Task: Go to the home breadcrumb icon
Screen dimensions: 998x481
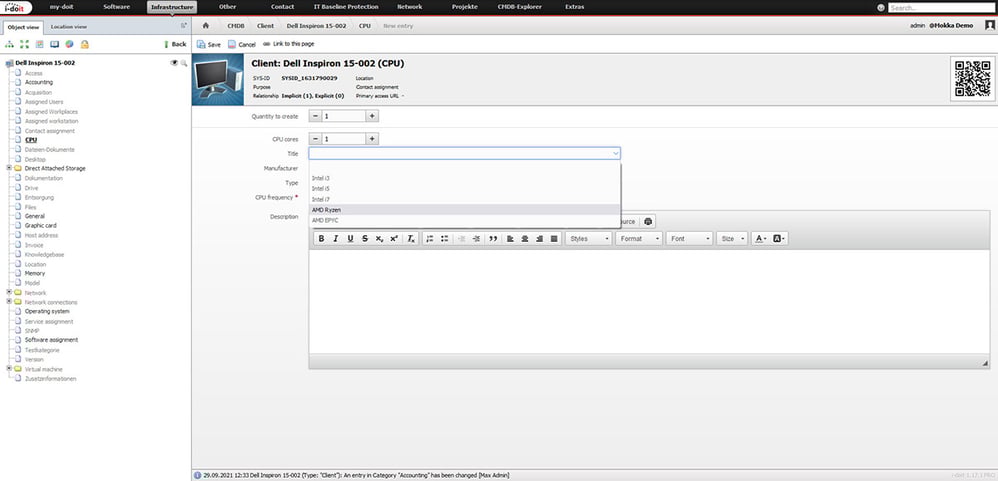Action: [206, 26]
